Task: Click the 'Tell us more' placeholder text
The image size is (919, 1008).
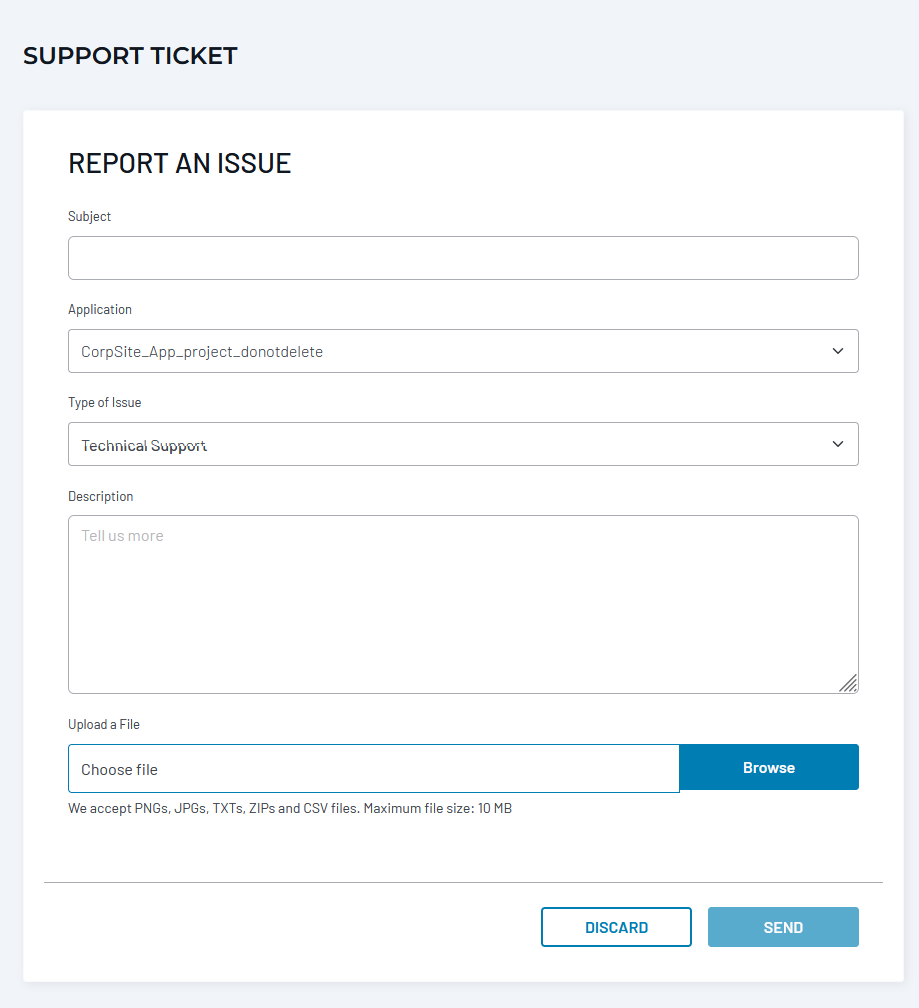Action: coord(122,536)
